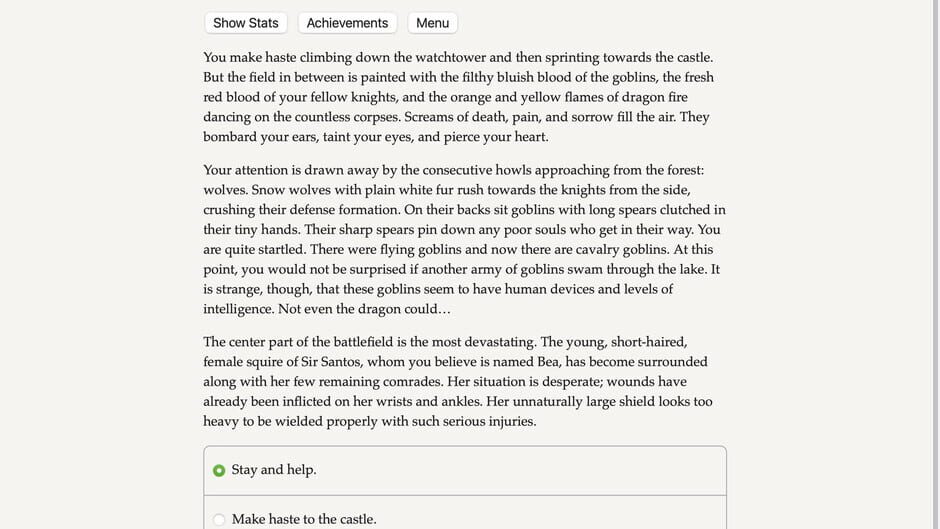940x529 pixels.
Task: Click empty space in the "Stay and help" row
Action: pos(520,470)
